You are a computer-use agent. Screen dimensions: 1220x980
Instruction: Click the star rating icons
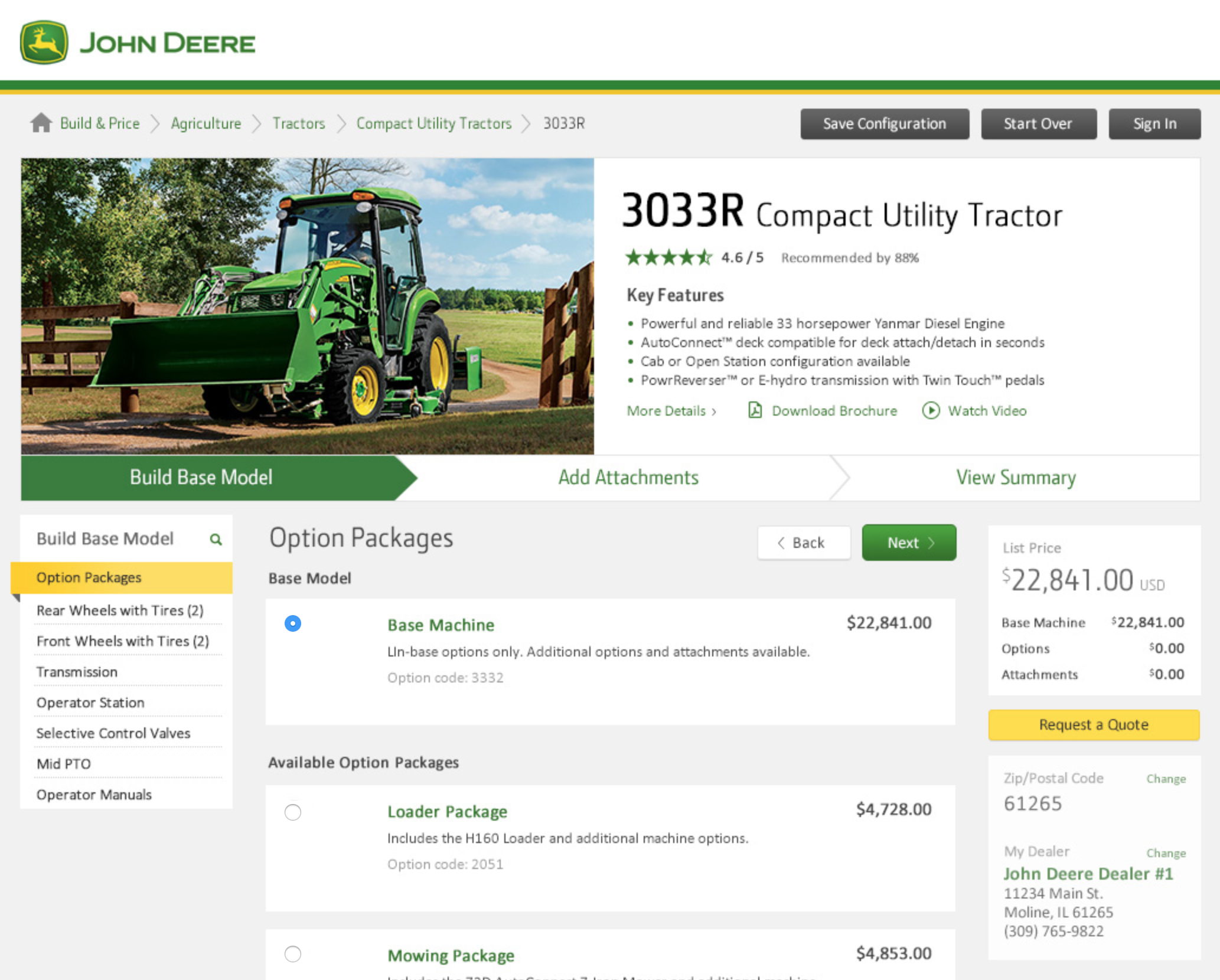[x=668, y=257]
